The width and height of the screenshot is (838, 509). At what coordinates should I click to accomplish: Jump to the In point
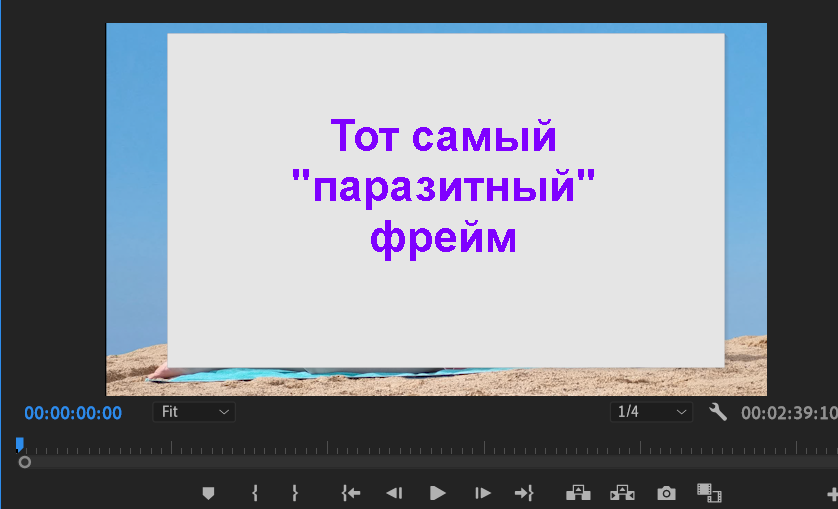[x=350, y=493]
